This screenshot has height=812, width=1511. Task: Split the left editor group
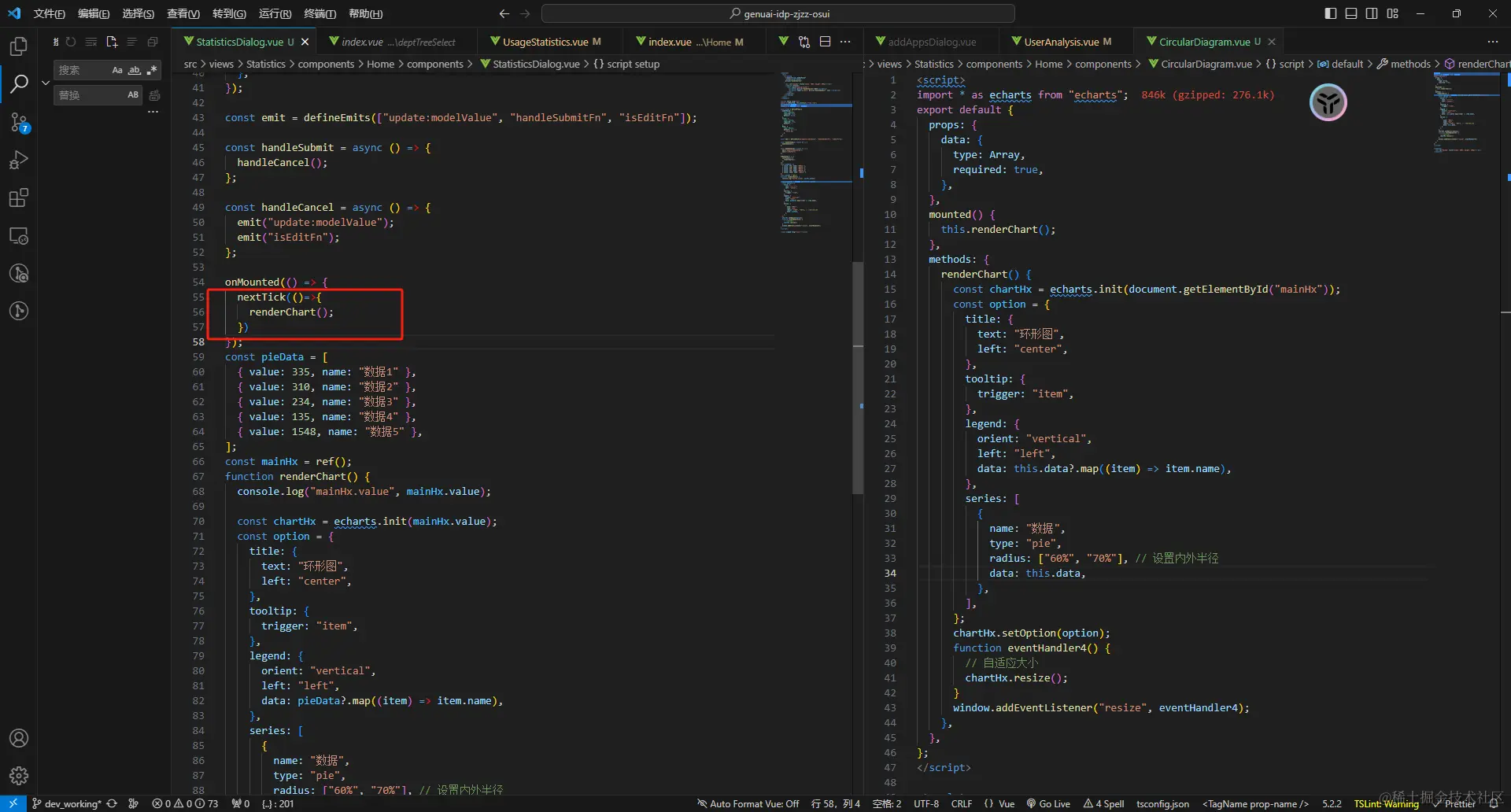pyautogui.click(x=825, y=42)
